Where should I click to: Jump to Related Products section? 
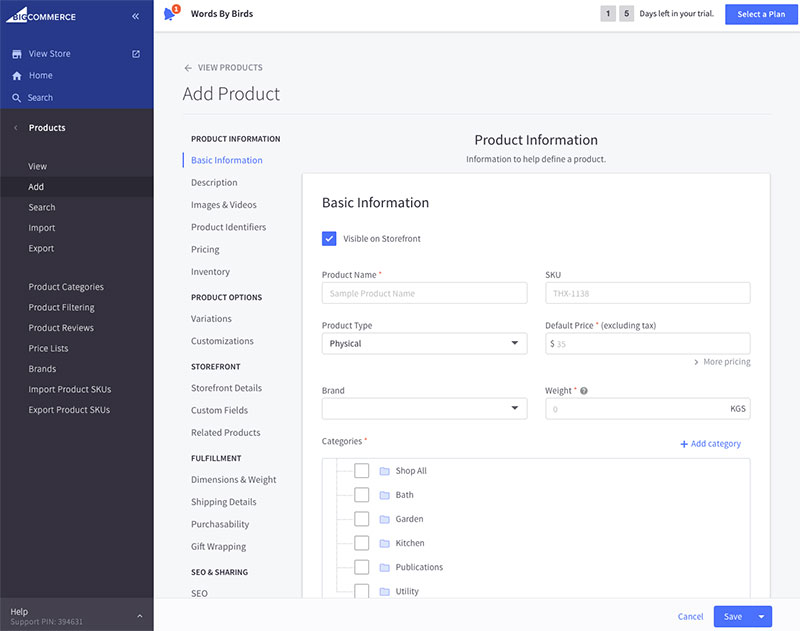pyautogui.click(x=226, y=433)
